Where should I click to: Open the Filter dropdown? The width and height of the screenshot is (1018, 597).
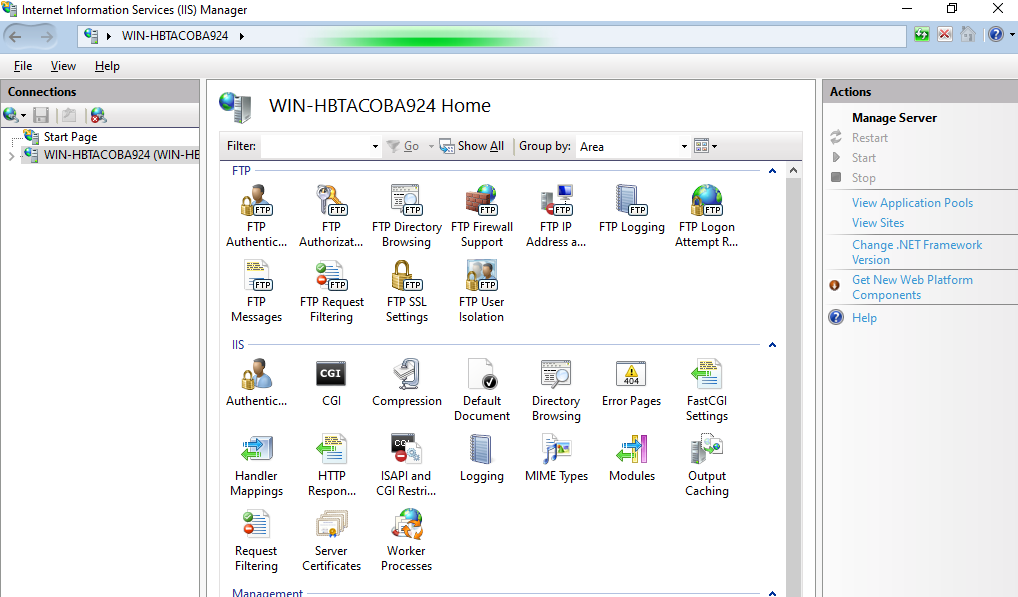(375, 147)
